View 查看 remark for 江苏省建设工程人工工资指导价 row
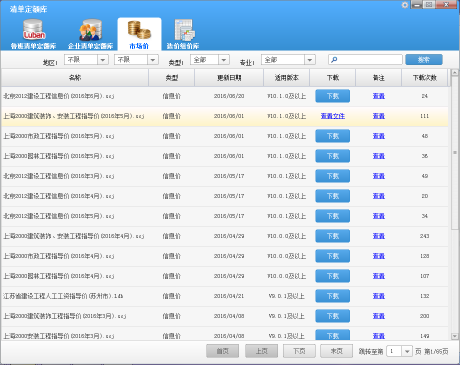The image size is (460, 365). pos(379,296)
